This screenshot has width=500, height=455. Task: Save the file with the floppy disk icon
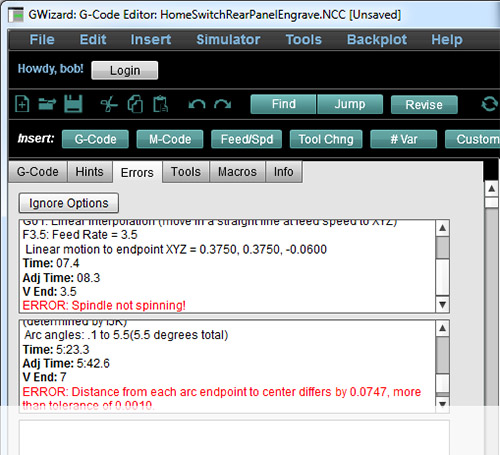click(x=73, y=104)
